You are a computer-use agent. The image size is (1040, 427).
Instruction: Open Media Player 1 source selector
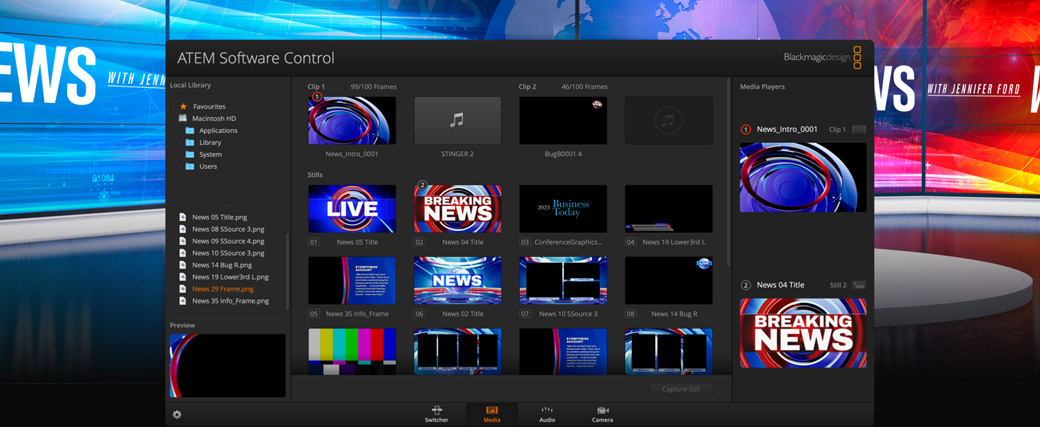click(x=858, y=129)
